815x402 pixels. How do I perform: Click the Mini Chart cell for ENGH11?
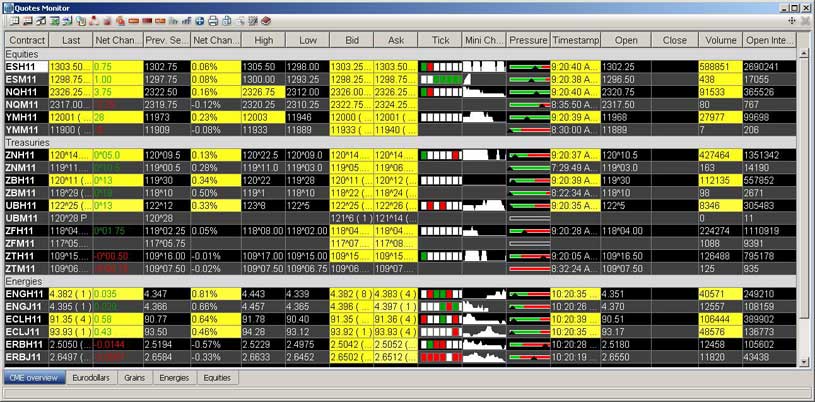point(484,293)
